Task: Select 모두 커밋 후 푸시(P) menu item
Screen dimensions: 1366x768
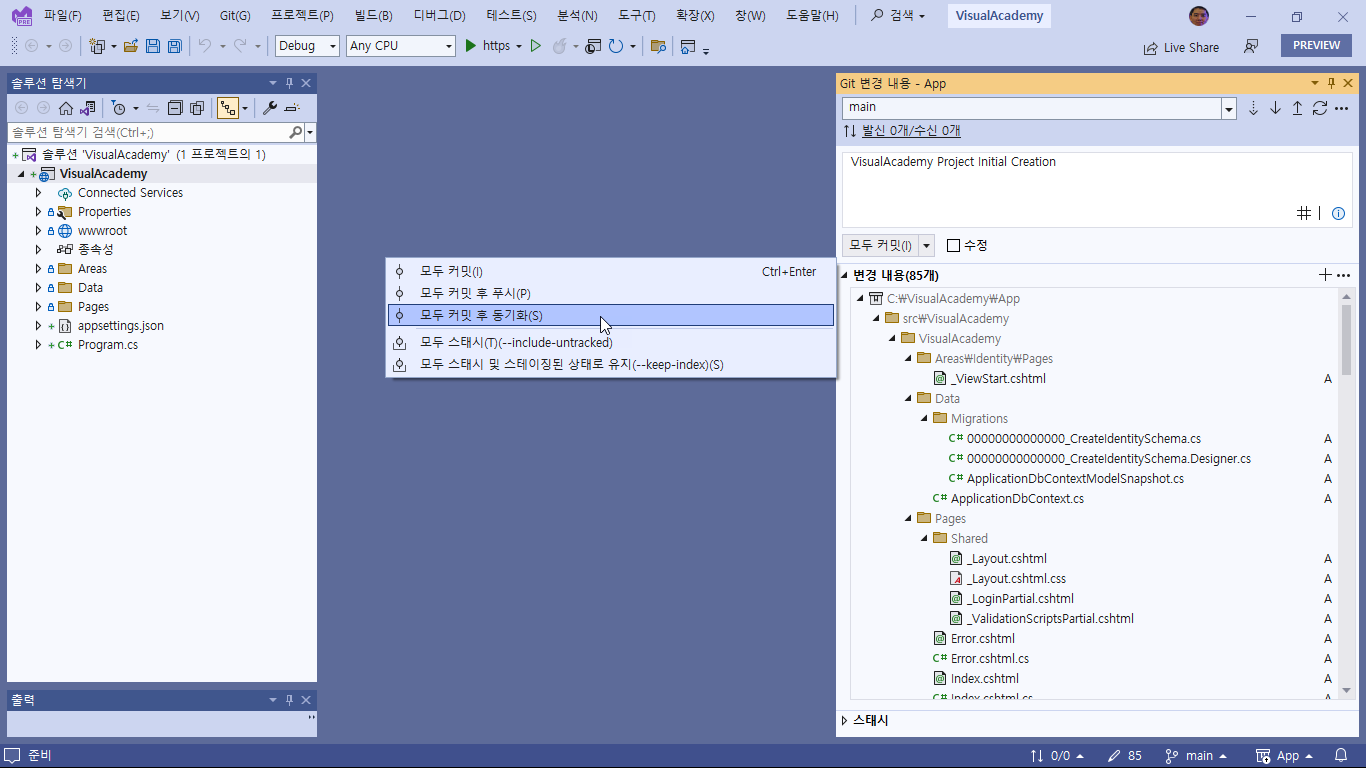Action: tap(475, 293)
